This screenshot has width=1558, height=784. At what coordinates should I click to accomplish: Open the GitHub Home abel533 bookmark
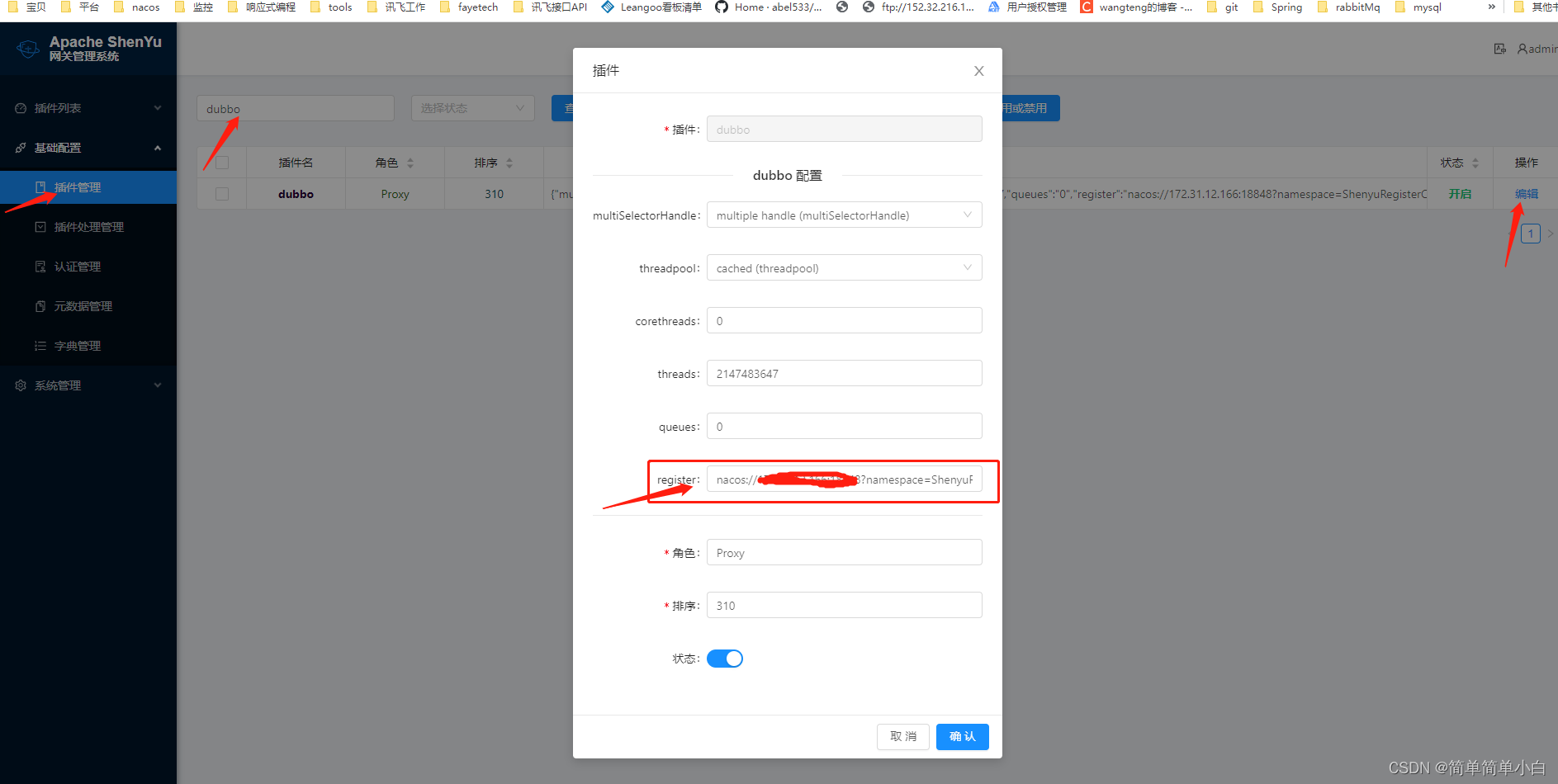tap(769, 7)
